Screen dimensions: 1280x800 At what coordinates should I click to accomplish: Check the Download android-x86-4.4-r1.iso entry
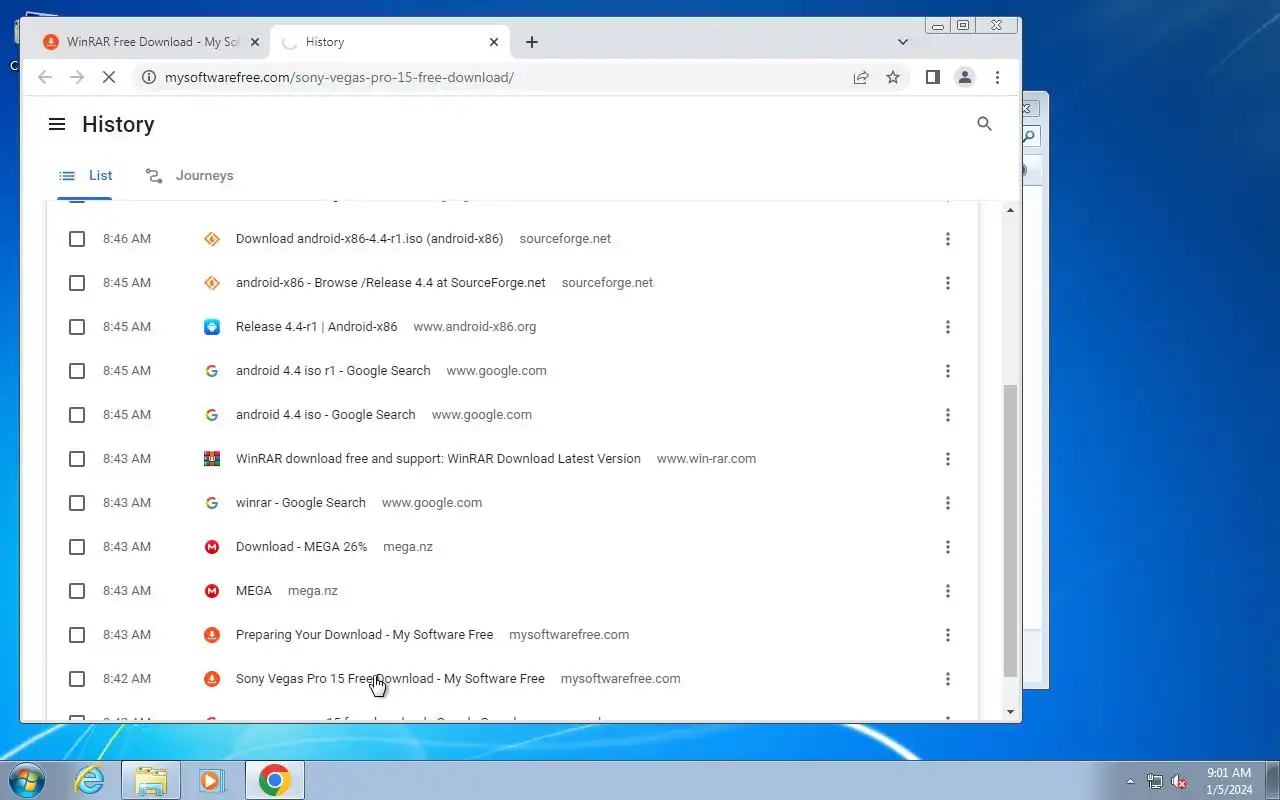(x=77, y=239)
